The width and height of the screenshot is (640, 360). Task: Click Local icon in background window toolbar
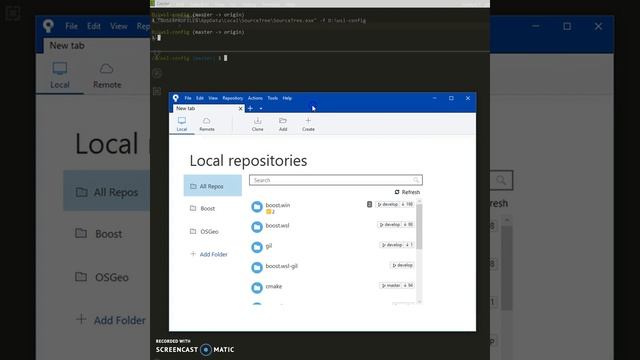[x=60, y=69]
